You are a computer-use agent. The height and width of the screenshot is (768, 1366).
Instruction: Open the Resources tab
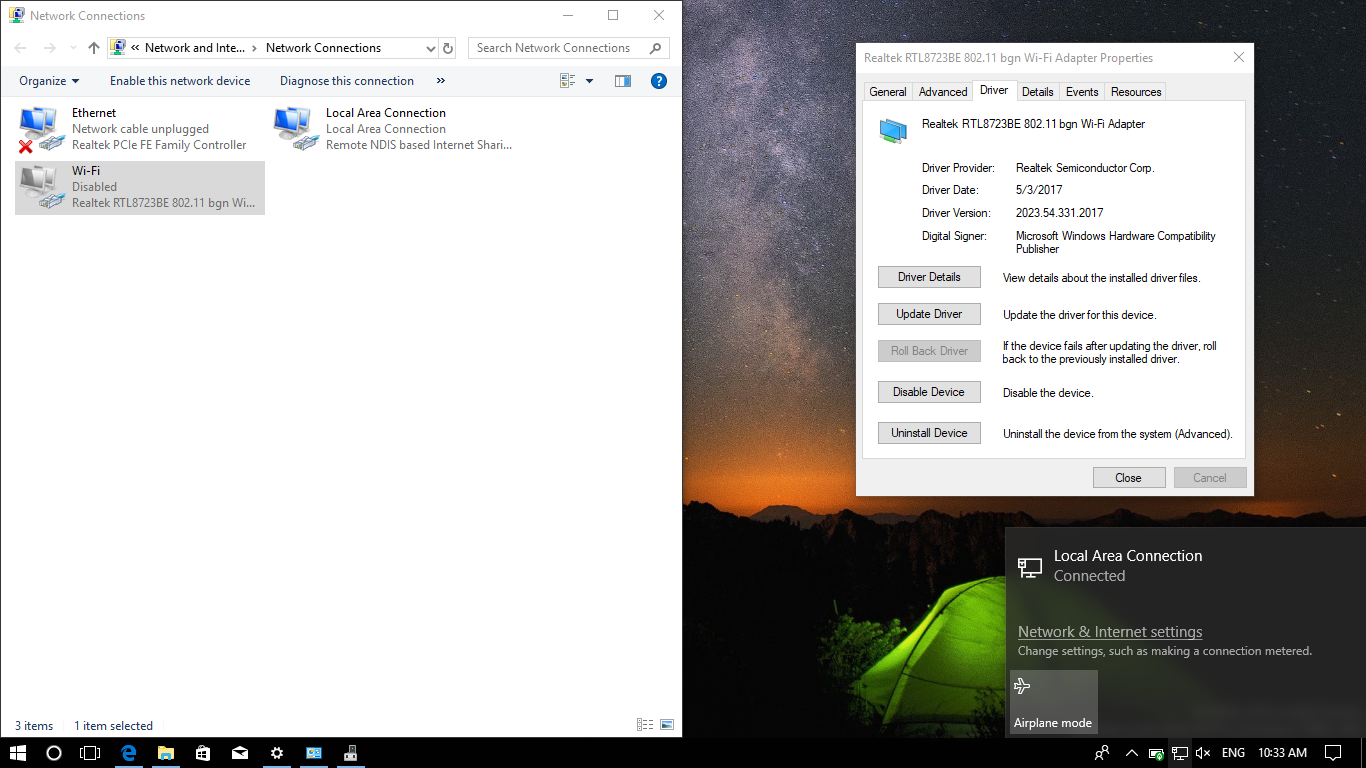click(1136, 92)
